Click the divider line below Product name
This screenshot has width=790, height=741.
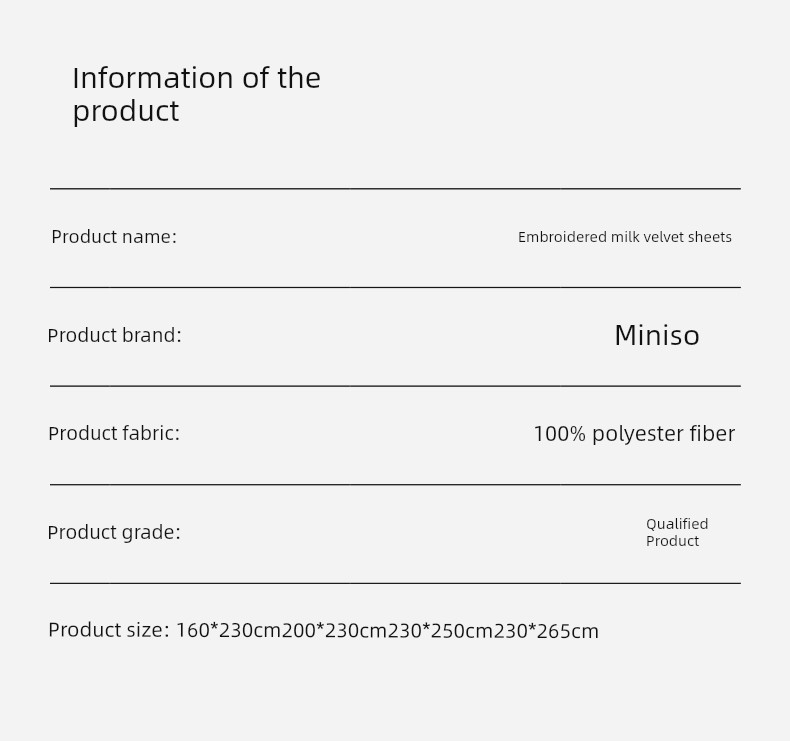395,287
